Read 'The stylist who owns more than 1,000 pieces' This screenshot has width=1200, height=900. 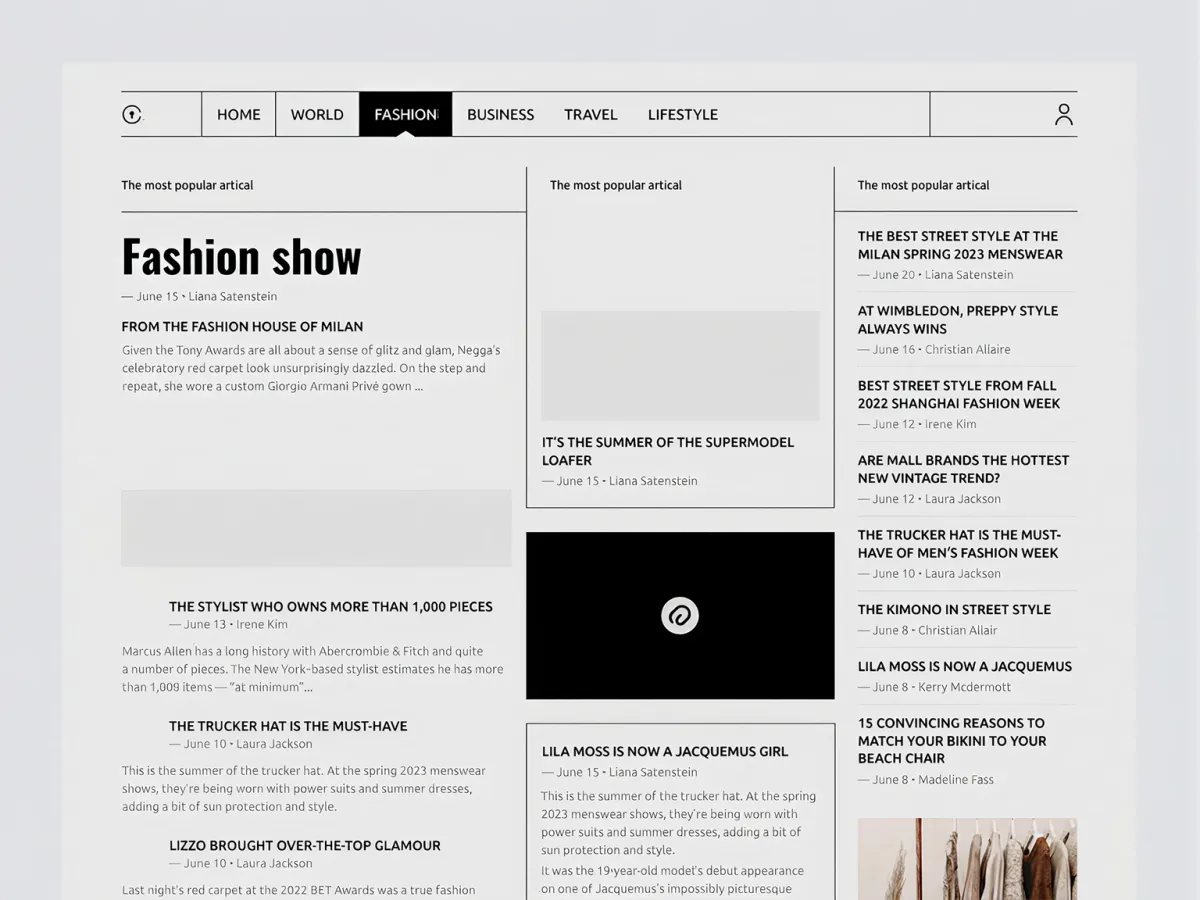point(331,606)
